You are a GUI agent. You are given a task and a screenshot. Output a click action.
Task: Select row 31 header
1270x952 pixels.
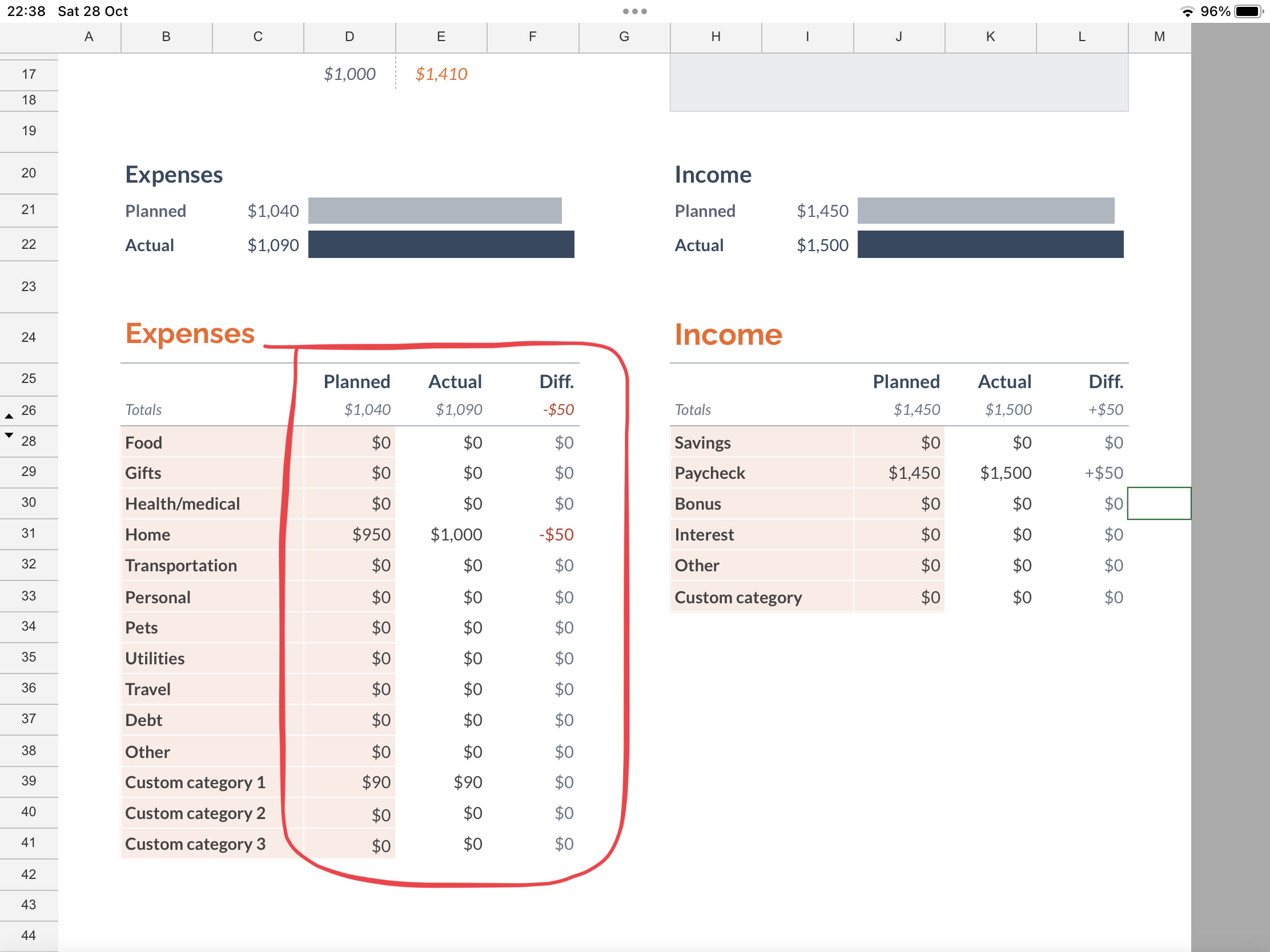(x=29, y=533)
